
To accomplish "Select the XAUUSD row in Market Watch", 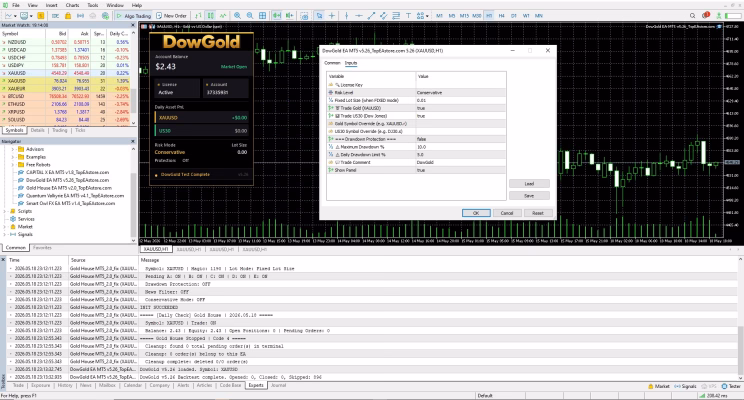I will pyautogui.click(x=65, y=73).
